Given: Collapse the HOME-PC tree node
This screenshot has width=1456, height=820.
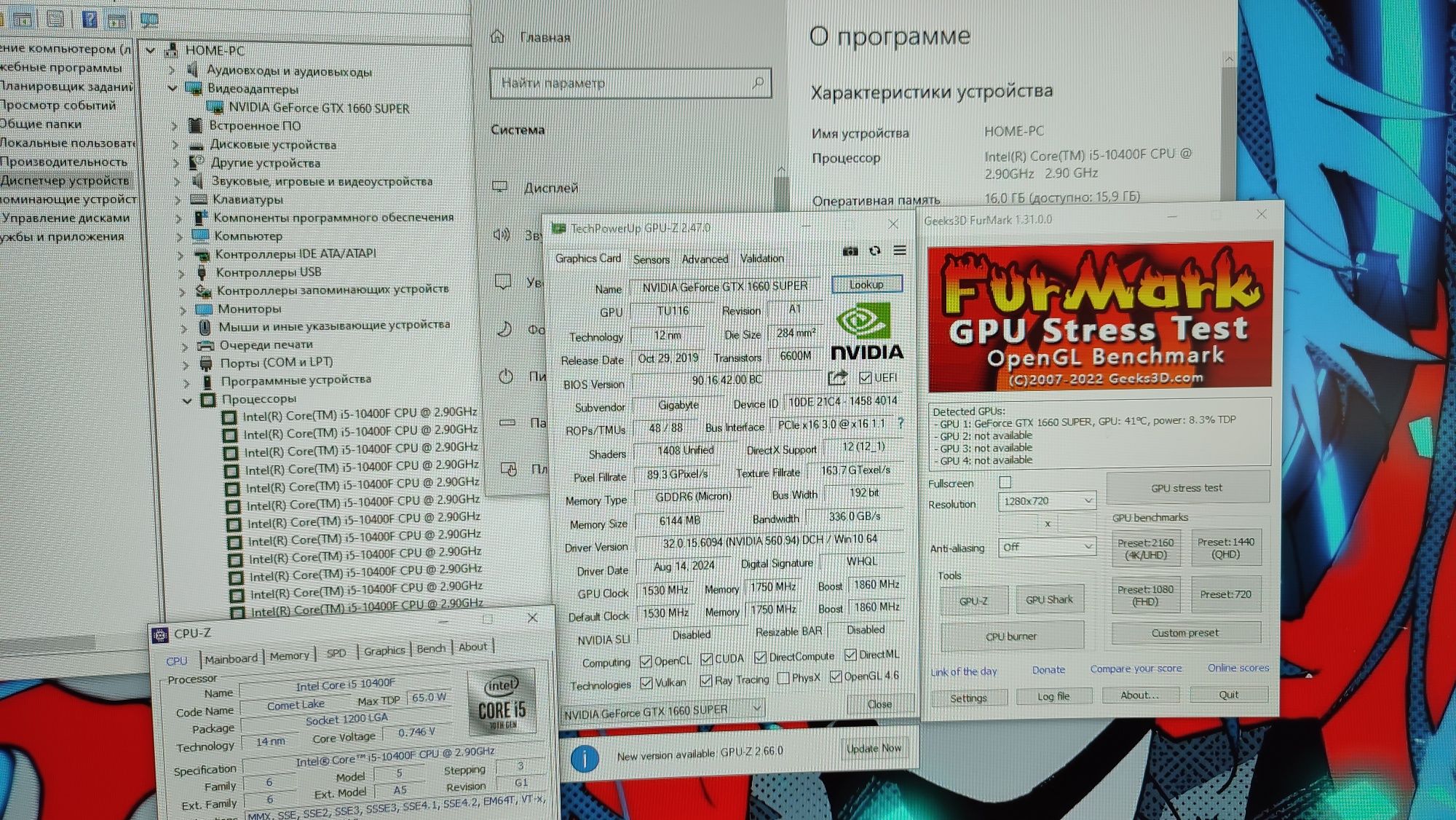Looking at the screenshot, I should pos(151,50).
